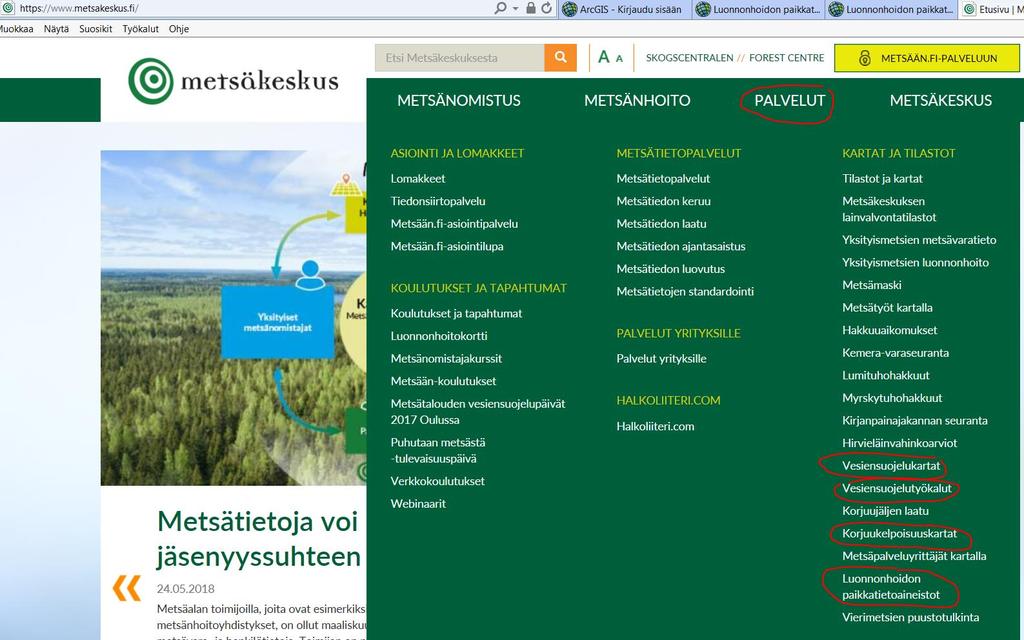The width and height of the screenshot is (1024, 640).
Task: Open the Vesiensuojelutyökalut link
Action: pos(897,488)
